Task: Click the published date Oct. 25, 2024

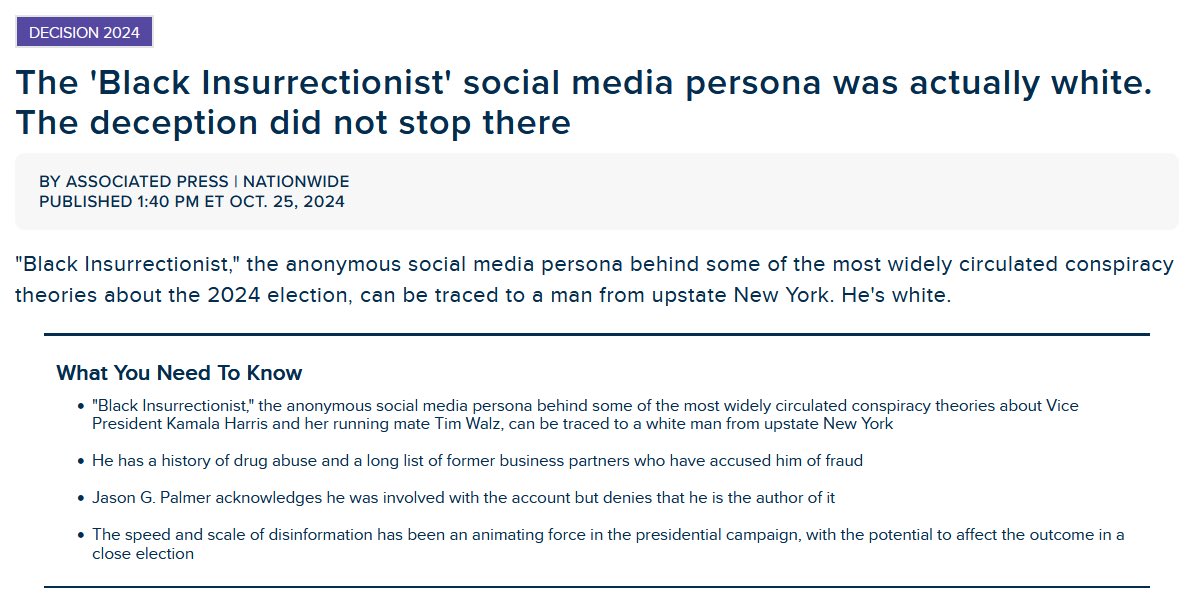Action: tap(287, 202)
